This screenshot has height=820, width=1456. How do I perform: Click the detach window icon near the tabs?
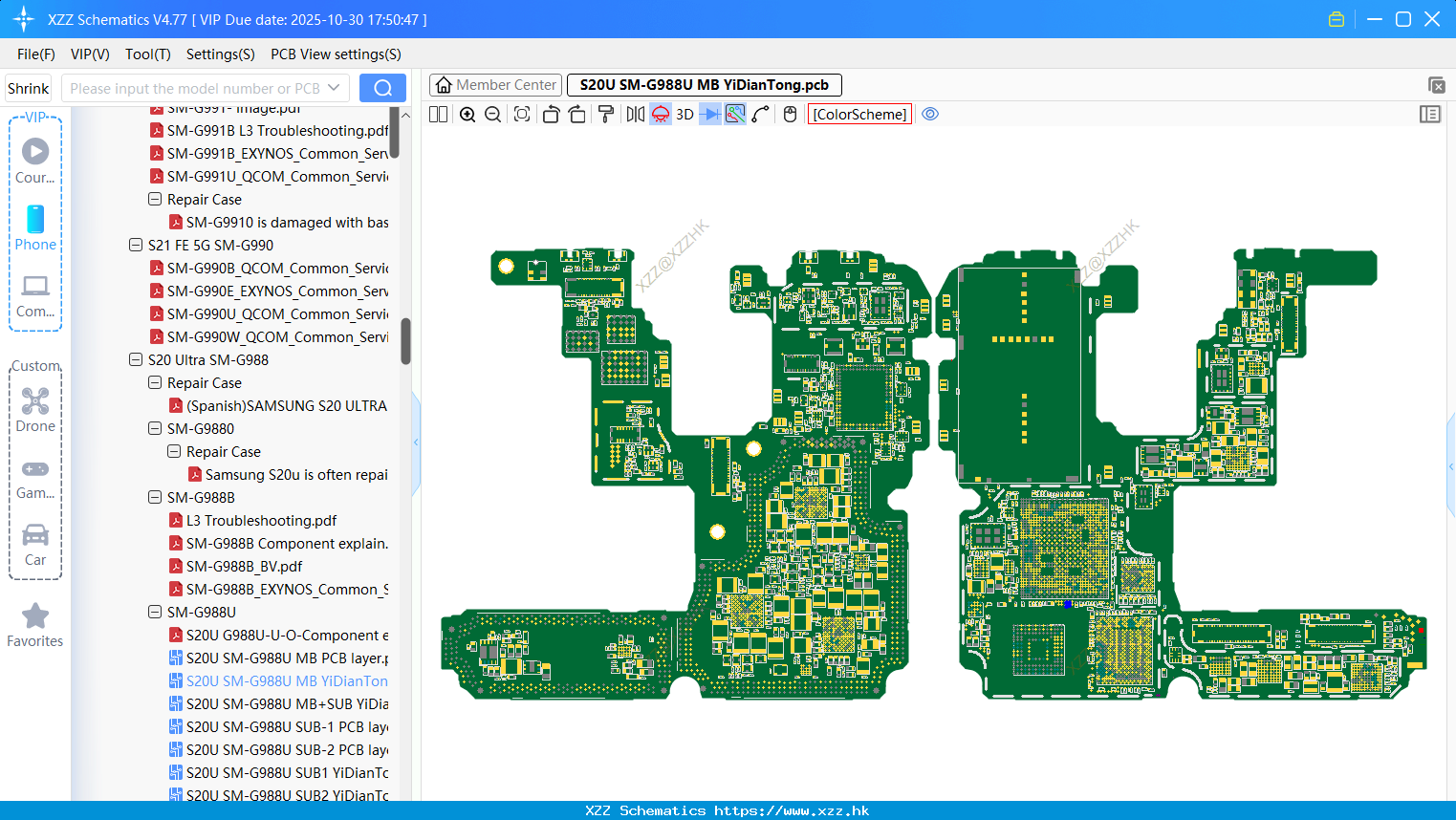1436,85
